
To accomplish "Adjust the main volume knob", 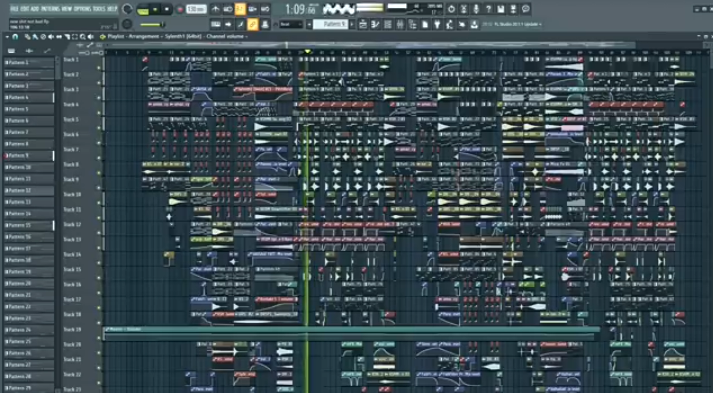I will click(127, 9).
